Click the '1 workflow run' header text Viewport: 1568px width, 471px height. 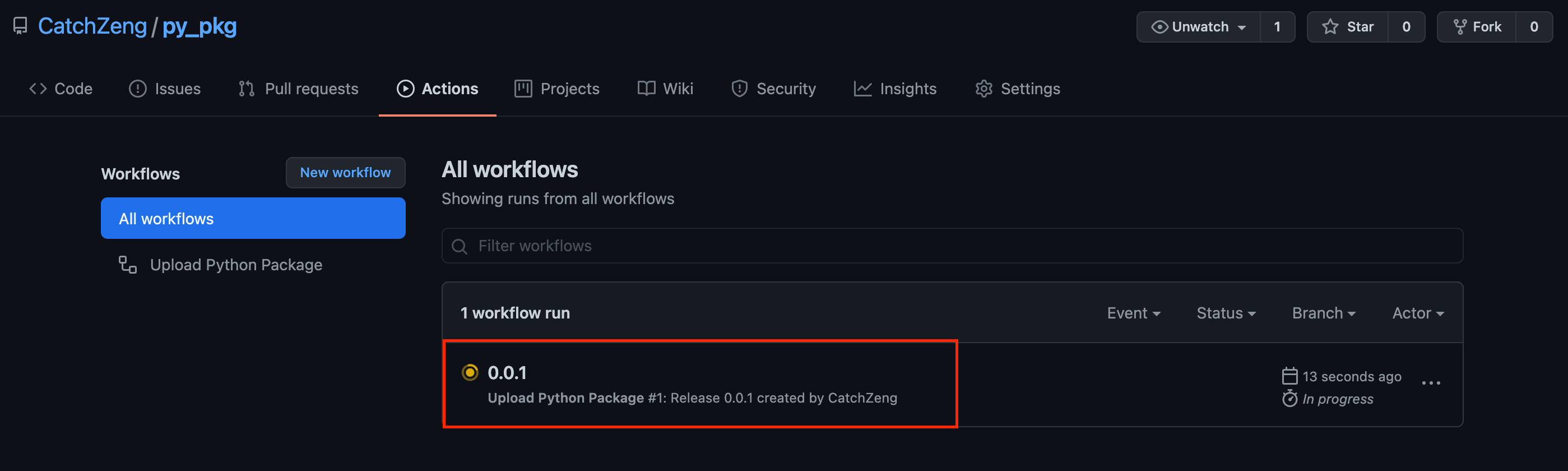515,313
